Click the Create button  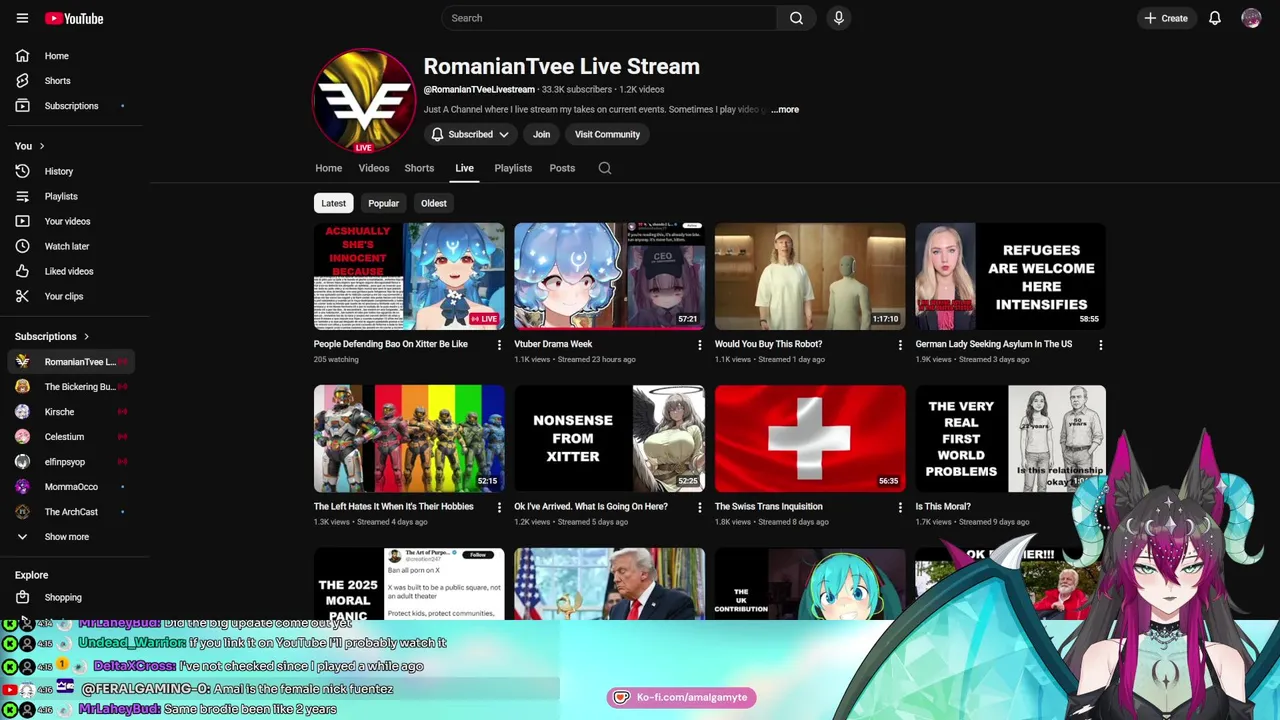pos(1166,18)
